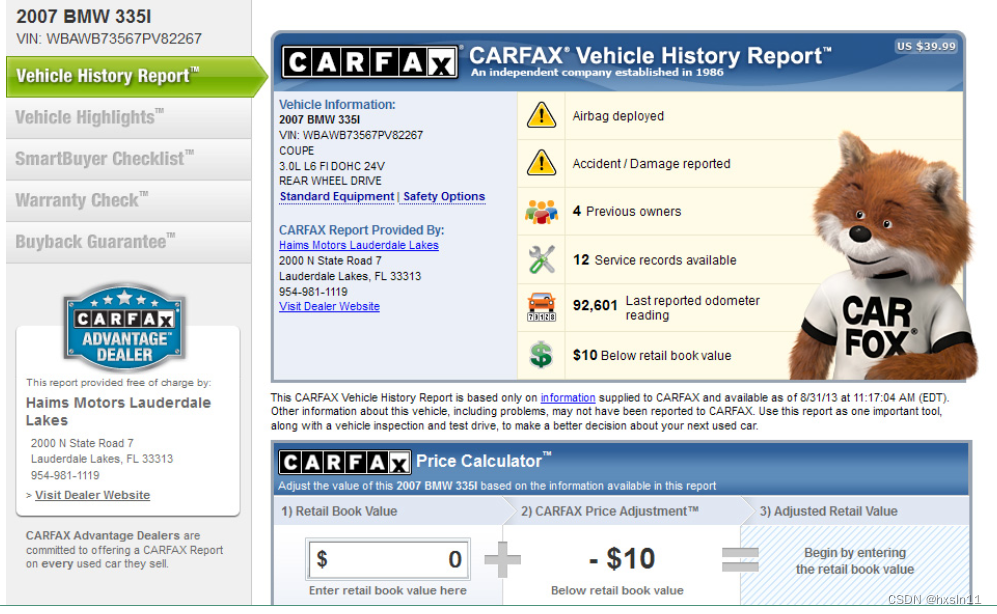Switch to the Vehicle Highlights tab
Viewport: 997px width, 614px height.
pos(128,118)
